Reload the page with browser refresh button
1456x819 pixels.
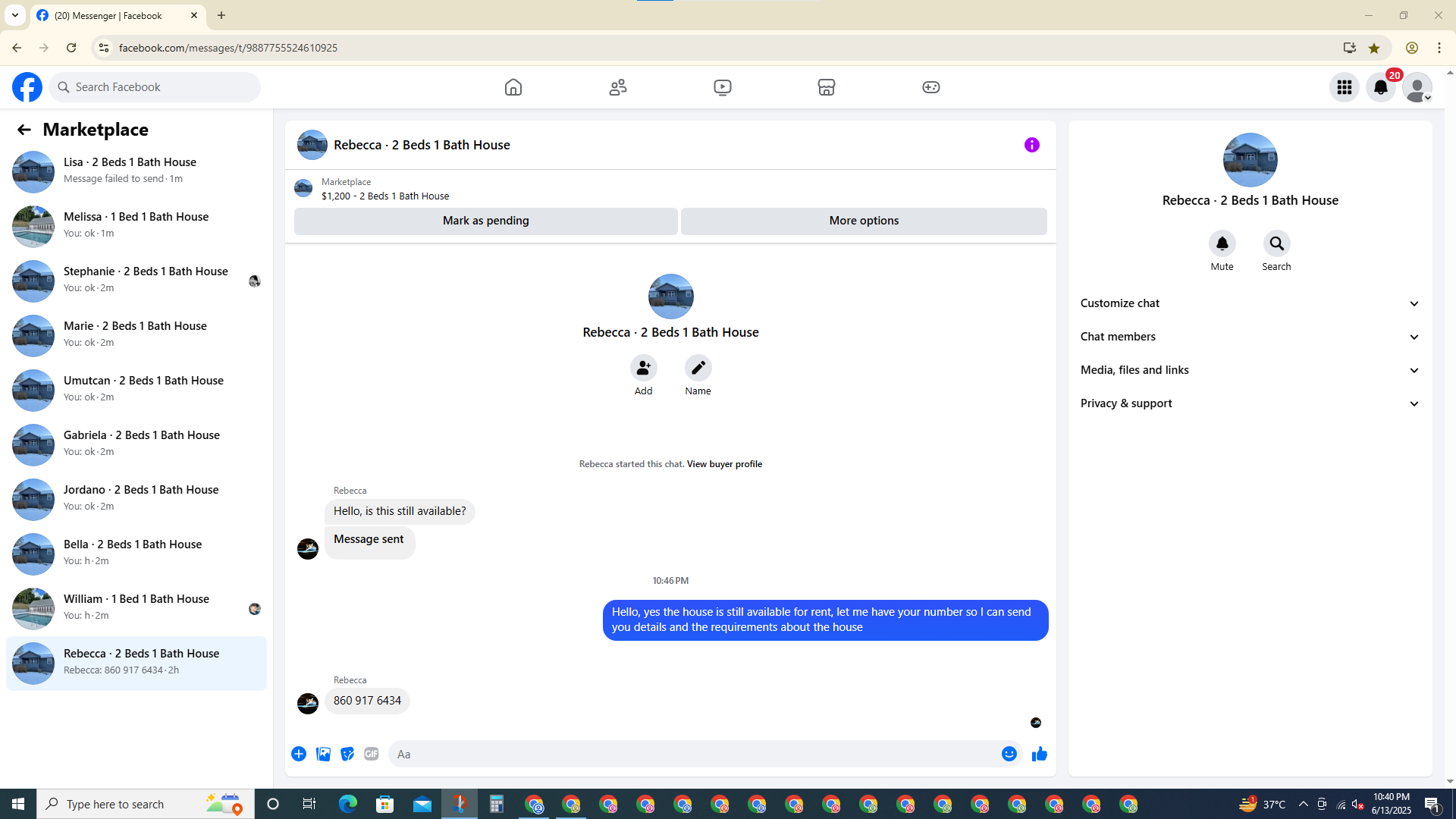71,48
